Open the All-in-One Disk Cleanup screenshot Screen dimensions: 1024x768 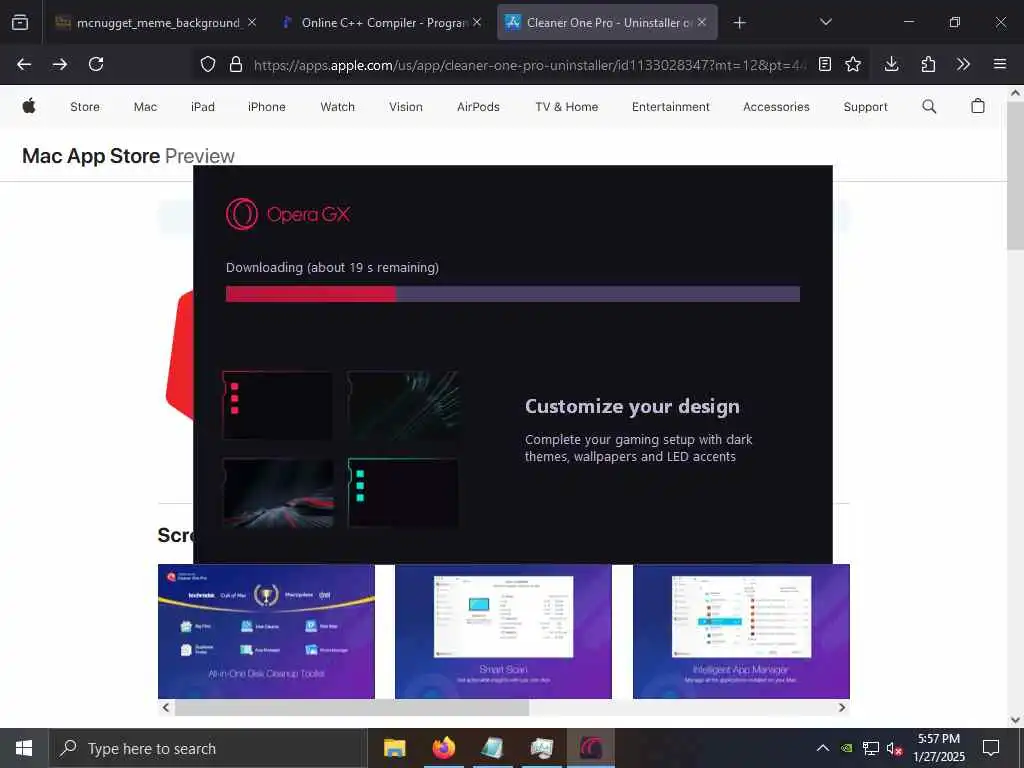click(x=266, y=632)
